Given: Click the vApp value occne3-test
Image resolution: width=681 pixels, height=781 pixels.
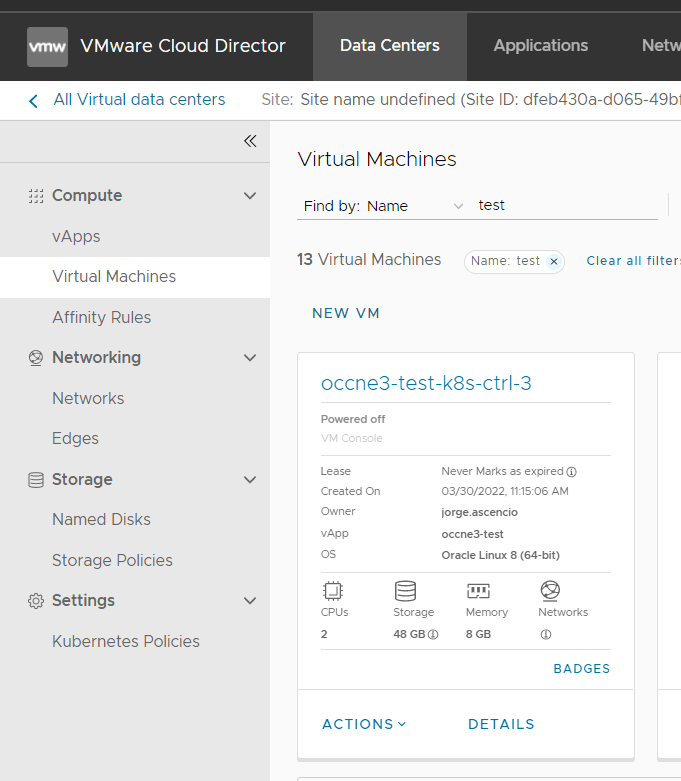Looking at the screenshot, I should coord(472,534).
